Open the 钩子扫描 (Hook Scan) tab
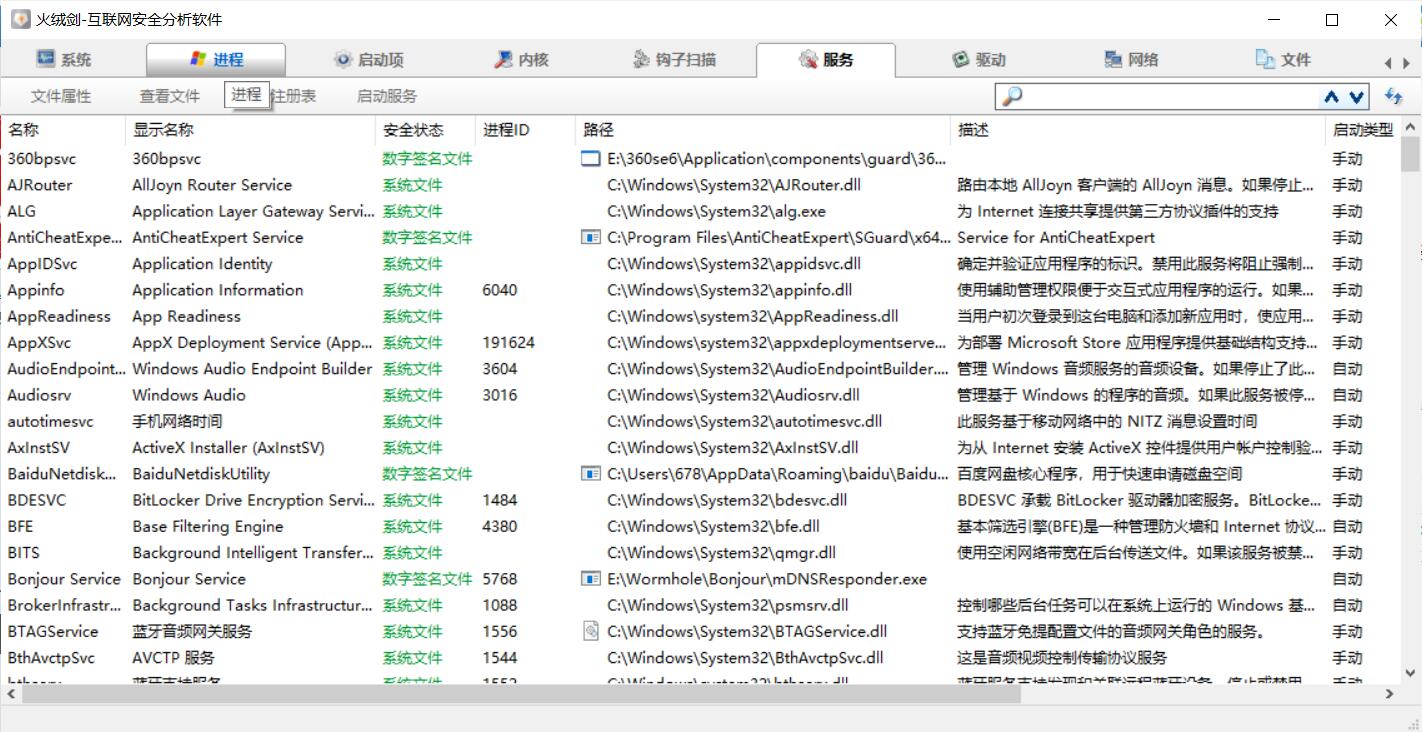This screenshot has width=1422, height=732. click(674, 60)
